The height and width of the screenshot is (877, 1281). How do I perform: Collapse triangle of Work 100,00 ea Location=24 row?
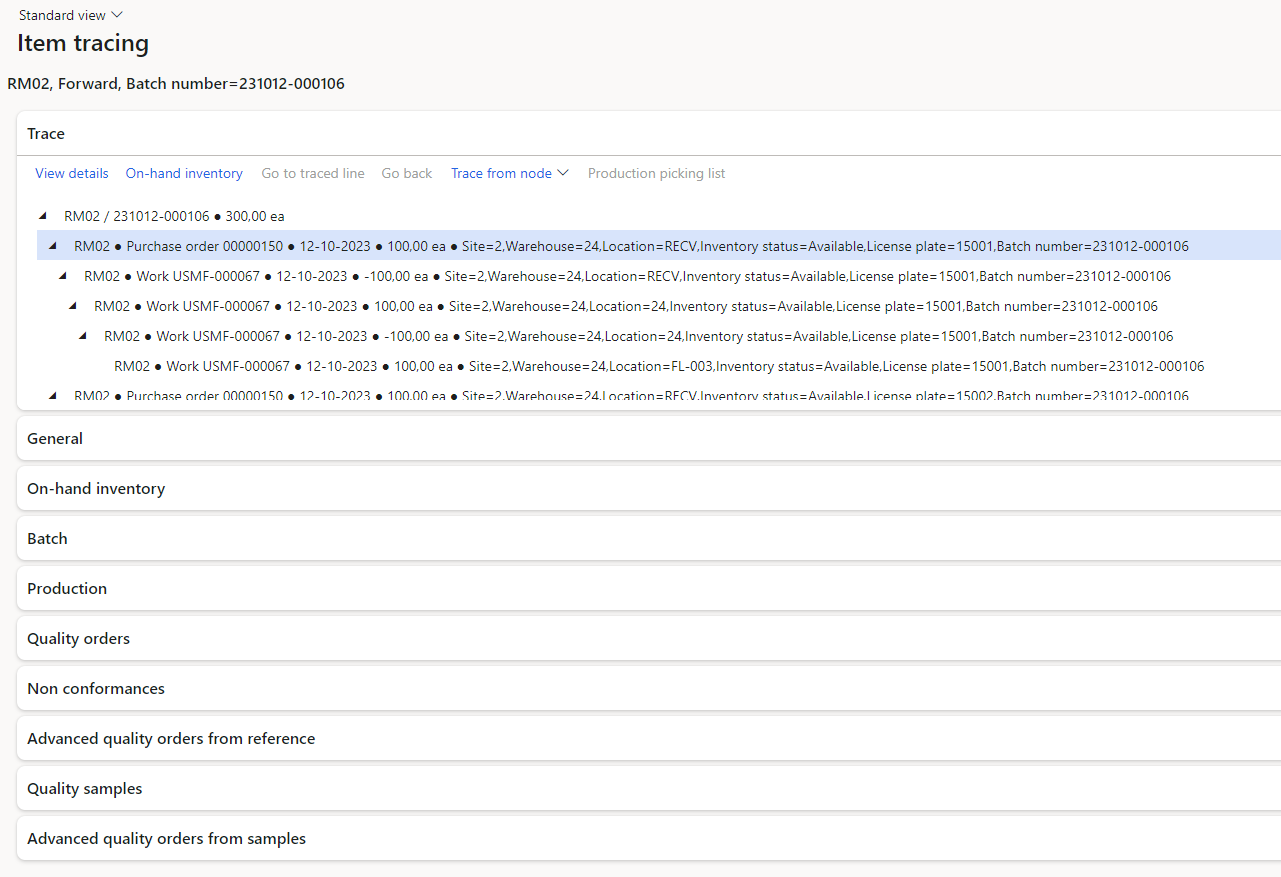(x=73, y=306)
